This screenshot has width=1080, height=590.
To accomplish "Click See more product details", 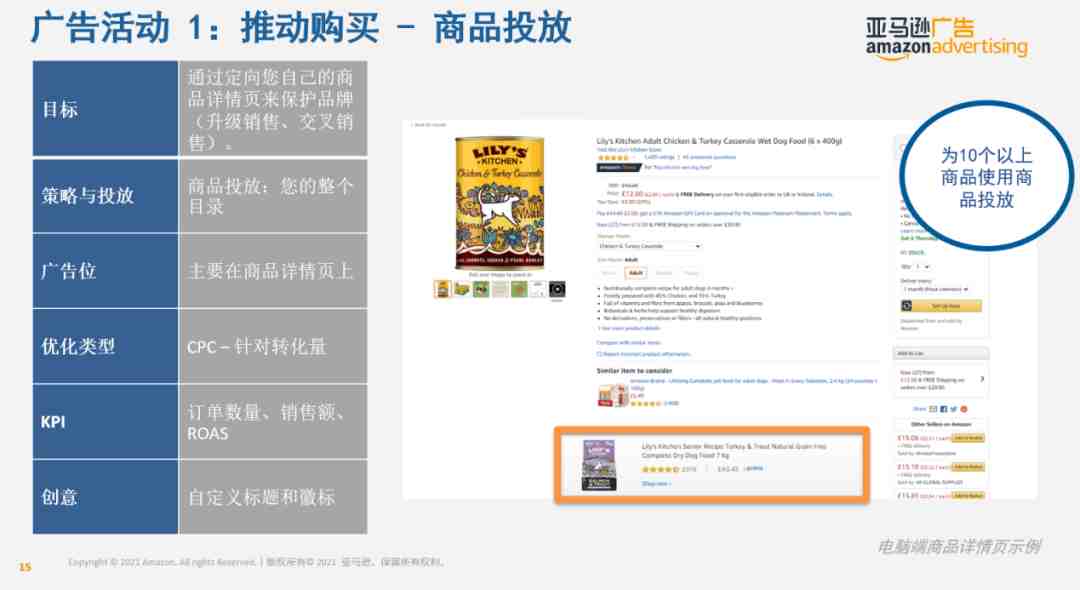I will 627,328.
